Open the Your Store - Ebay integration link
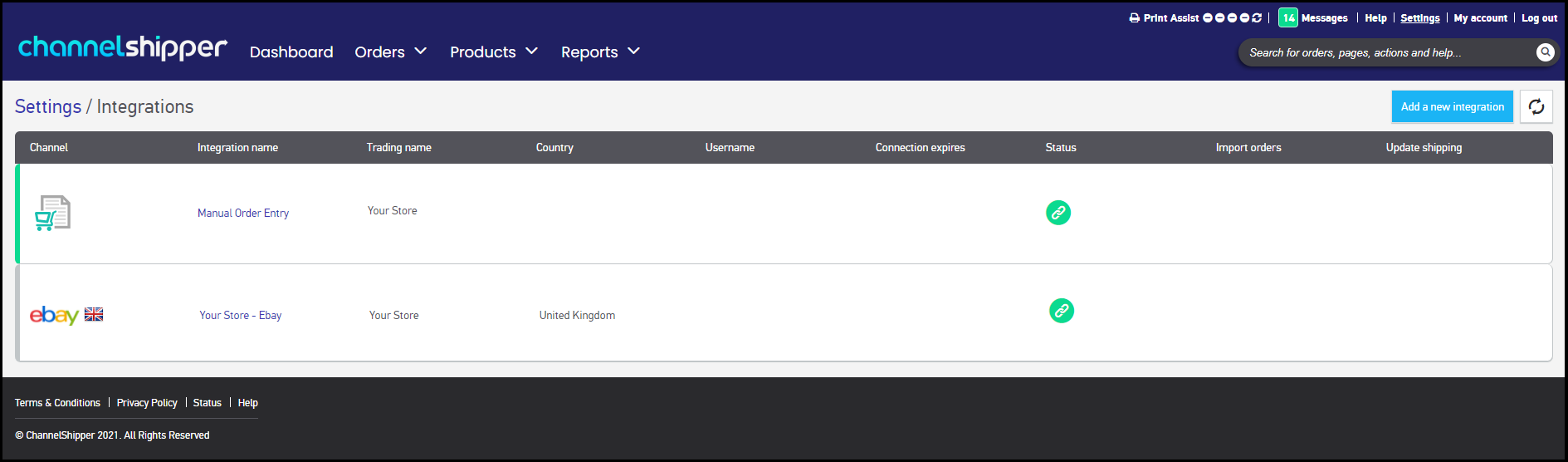Screen dimensions: 1568x462 [x=241, y=315]
